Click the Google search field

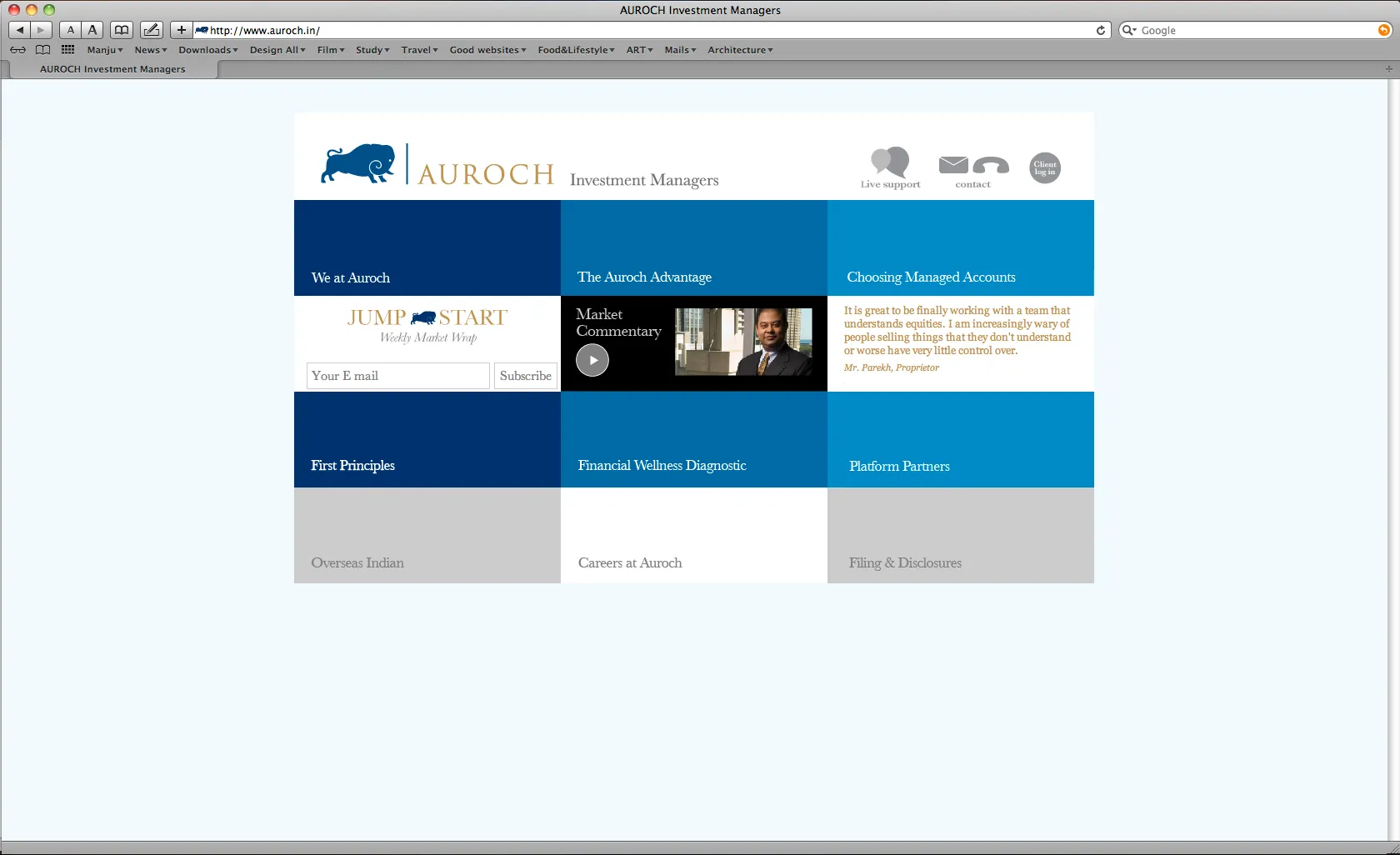click(x=1257, y=30)
